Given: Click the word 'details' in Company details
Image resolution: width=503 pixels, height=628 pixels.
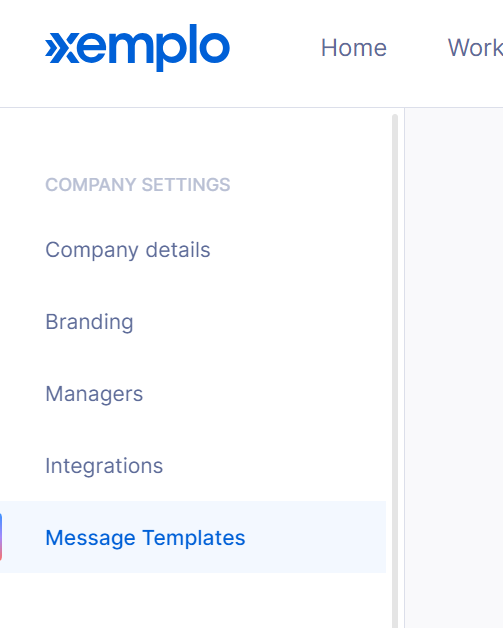Looking at the screenshot, I should click(x=178, y=250).
